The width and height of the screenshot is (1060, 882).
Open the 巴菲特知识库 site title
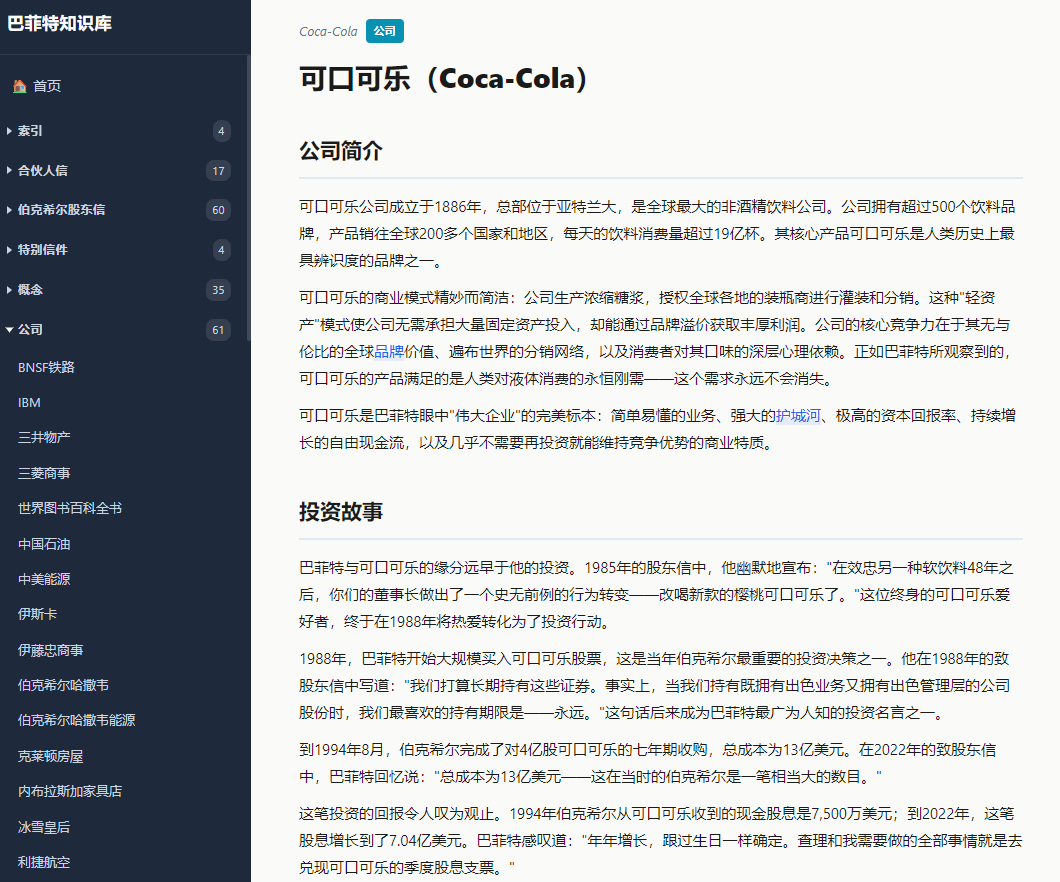(59, 24)
